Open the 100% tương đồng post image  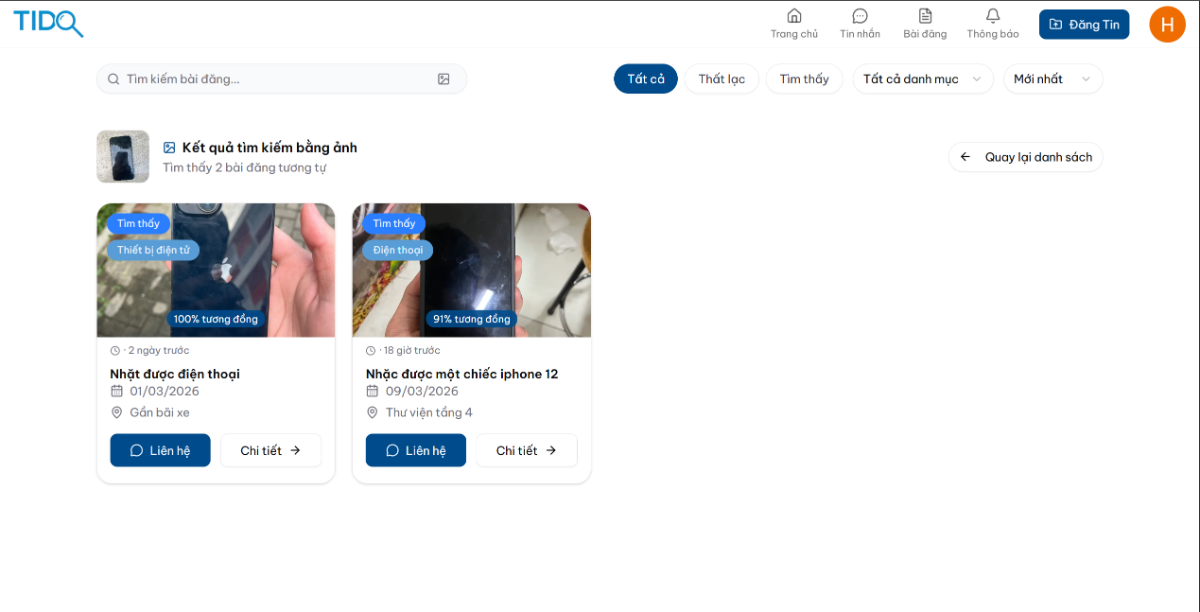pyautogui.click(x=216, y=270)
